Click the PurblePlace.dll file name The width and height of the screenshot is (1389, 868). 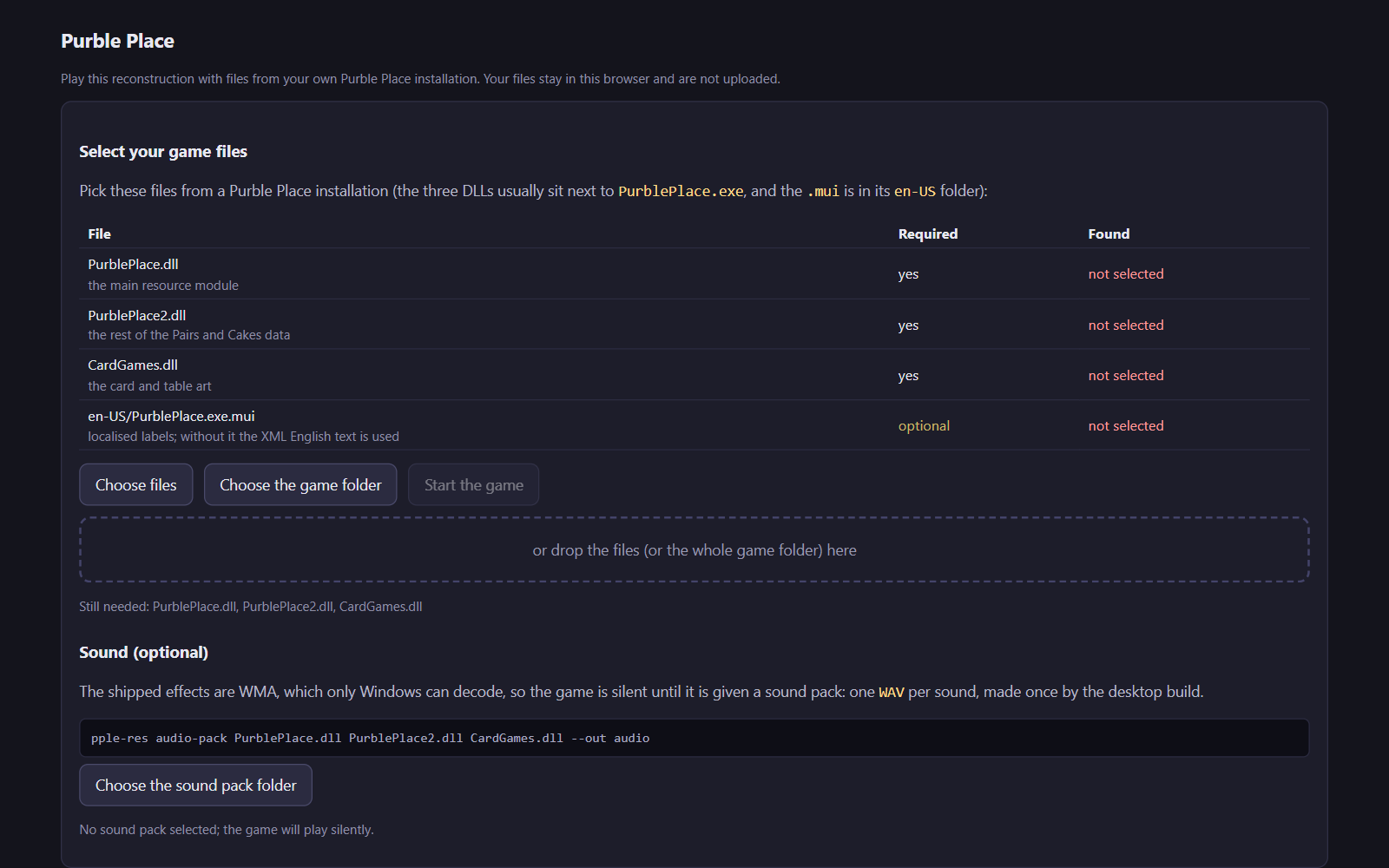(133, 264)
